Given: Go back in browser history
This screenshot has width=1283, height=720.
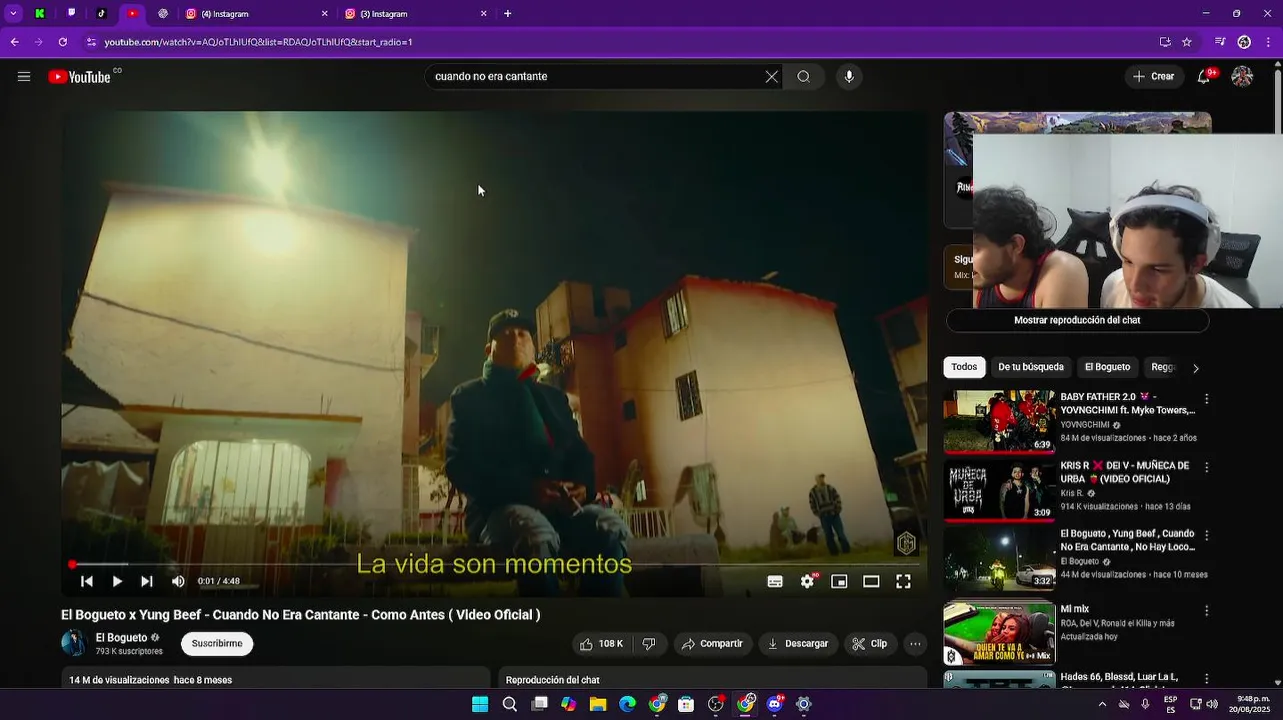Looking at the screenshot, I should [x=14, y=42].
